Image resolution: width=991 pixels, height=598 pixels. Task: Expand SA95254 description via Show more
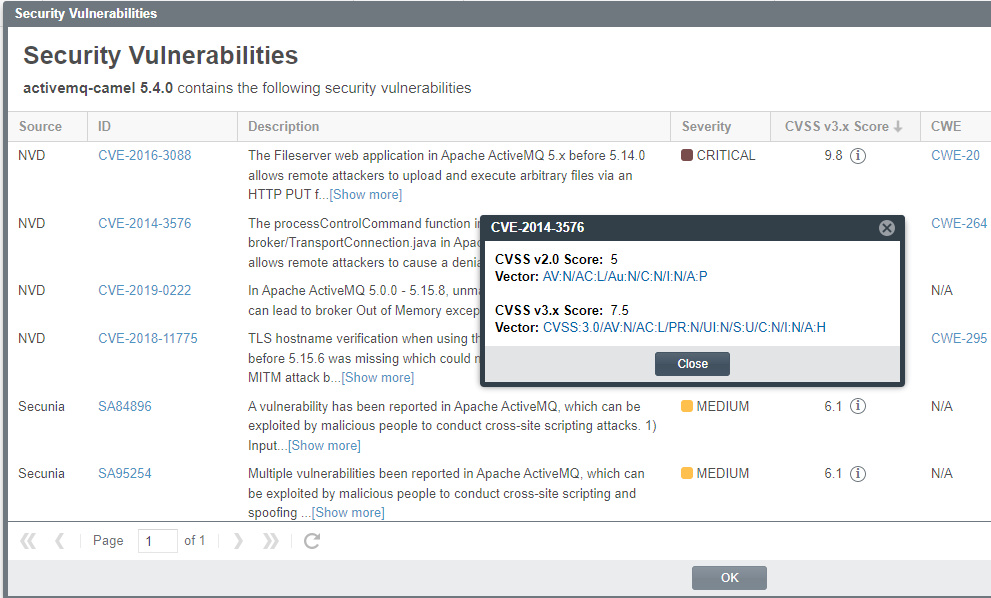pos(348,513)
